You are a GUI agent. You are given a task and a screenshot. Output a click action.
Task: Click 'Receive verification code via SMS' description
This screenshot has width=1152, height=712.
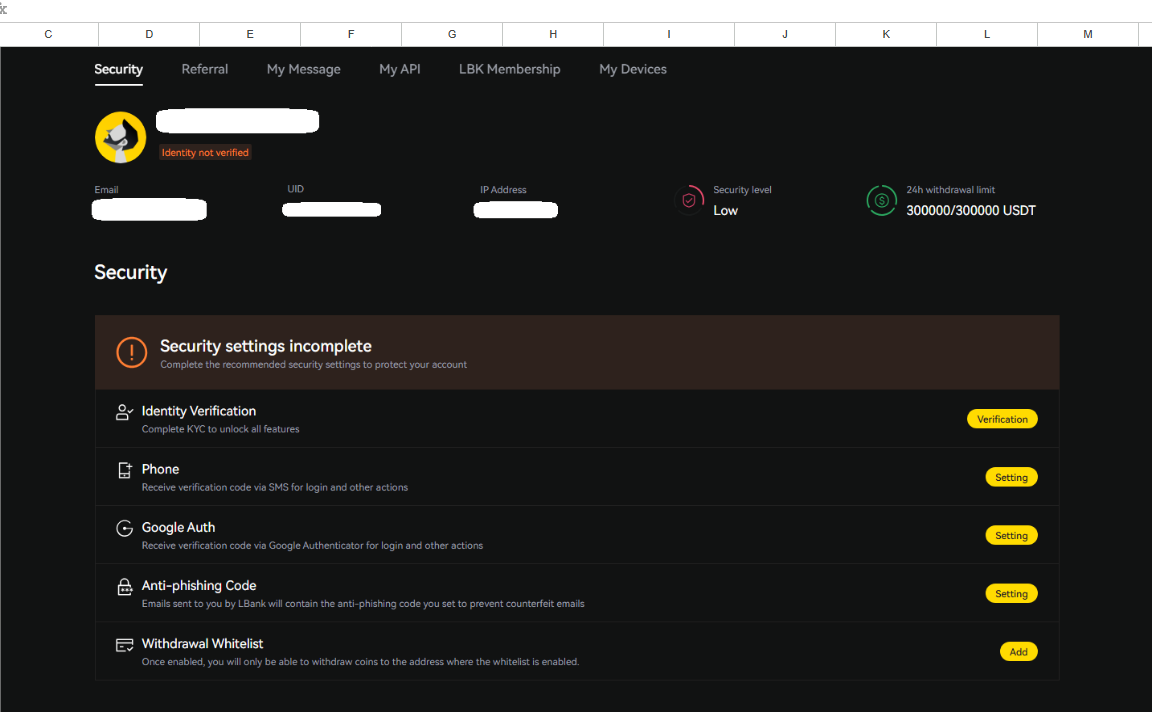point(275,487)
